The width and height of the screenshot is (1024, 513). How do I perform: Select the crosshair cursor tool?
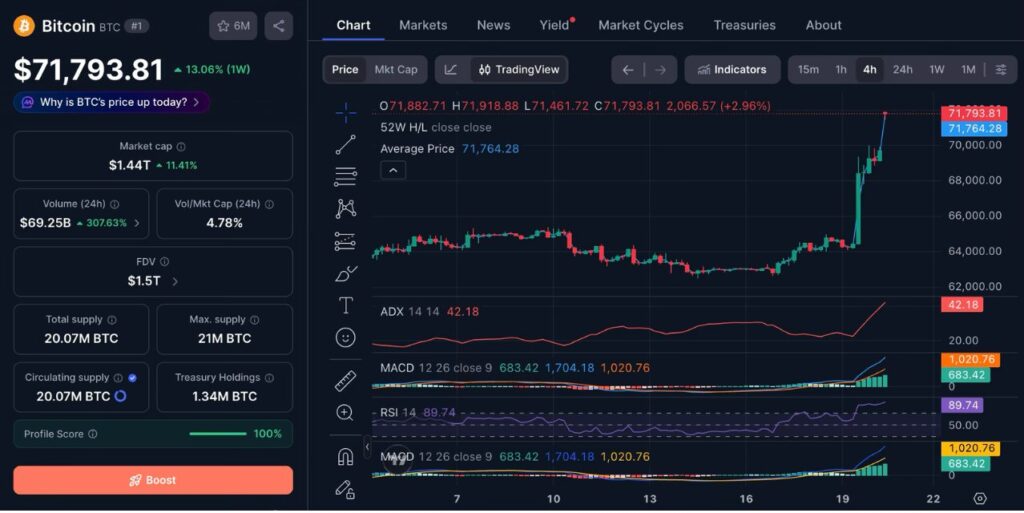[x=345, y=112]
